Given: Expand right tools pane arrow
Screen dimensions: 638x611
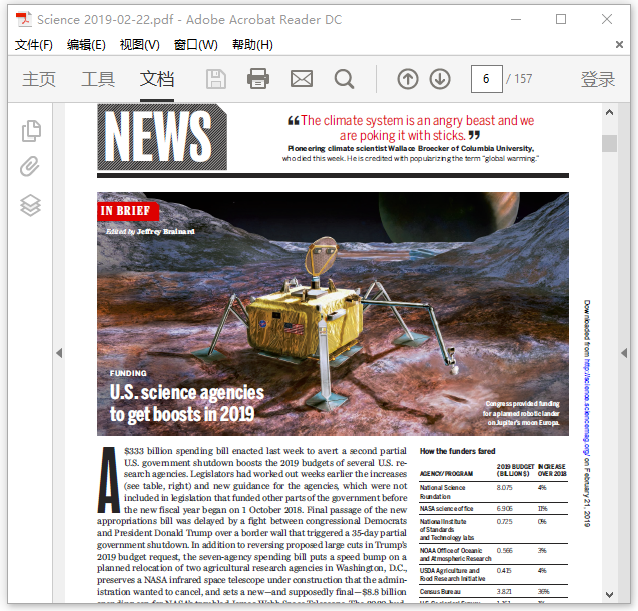Looking at the screenshot, I should (624, 353).
